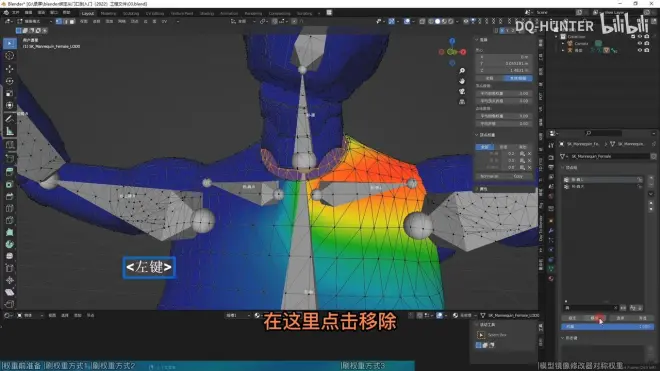This screenshot has height=371, width=660.
Task: Toggle armature row visibility eye in outliner
Action: pyautogui.click(x=640, y=50)
